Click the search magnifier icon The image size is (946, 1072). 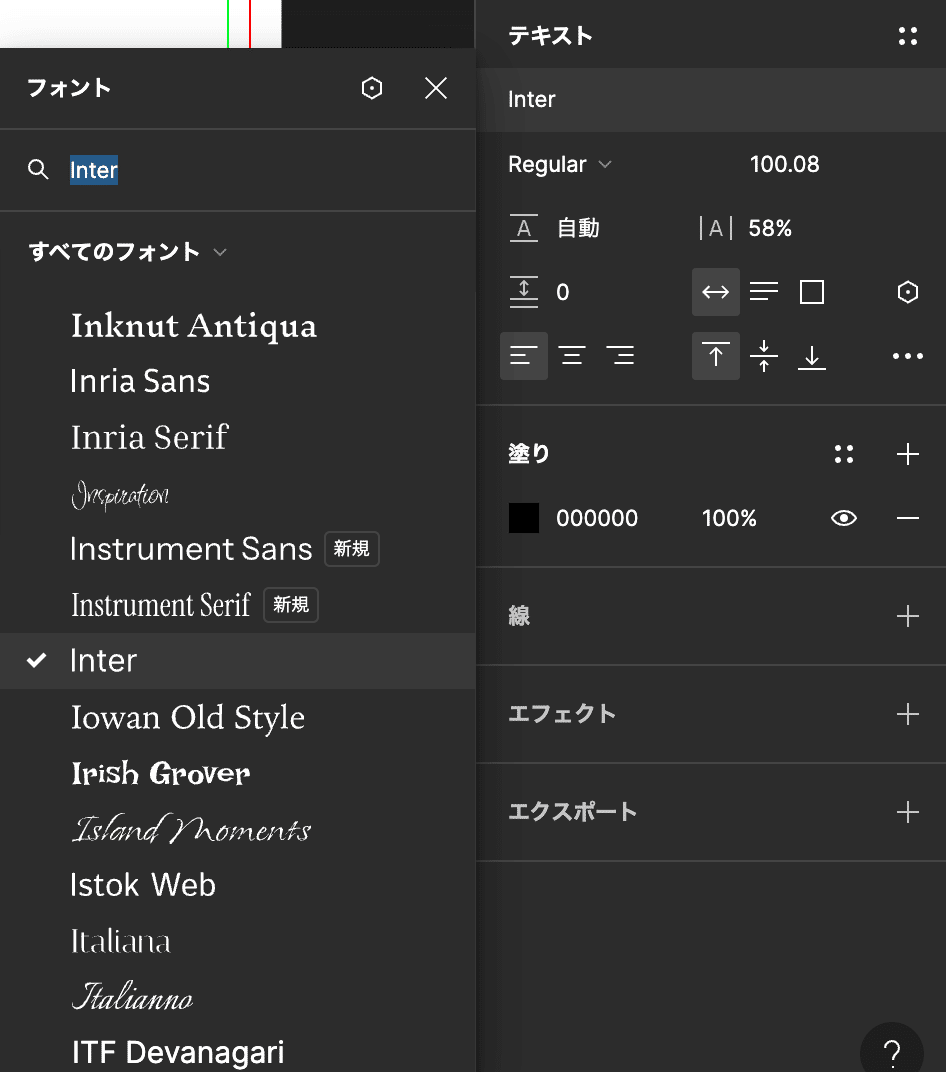click(x=38, y=170)
